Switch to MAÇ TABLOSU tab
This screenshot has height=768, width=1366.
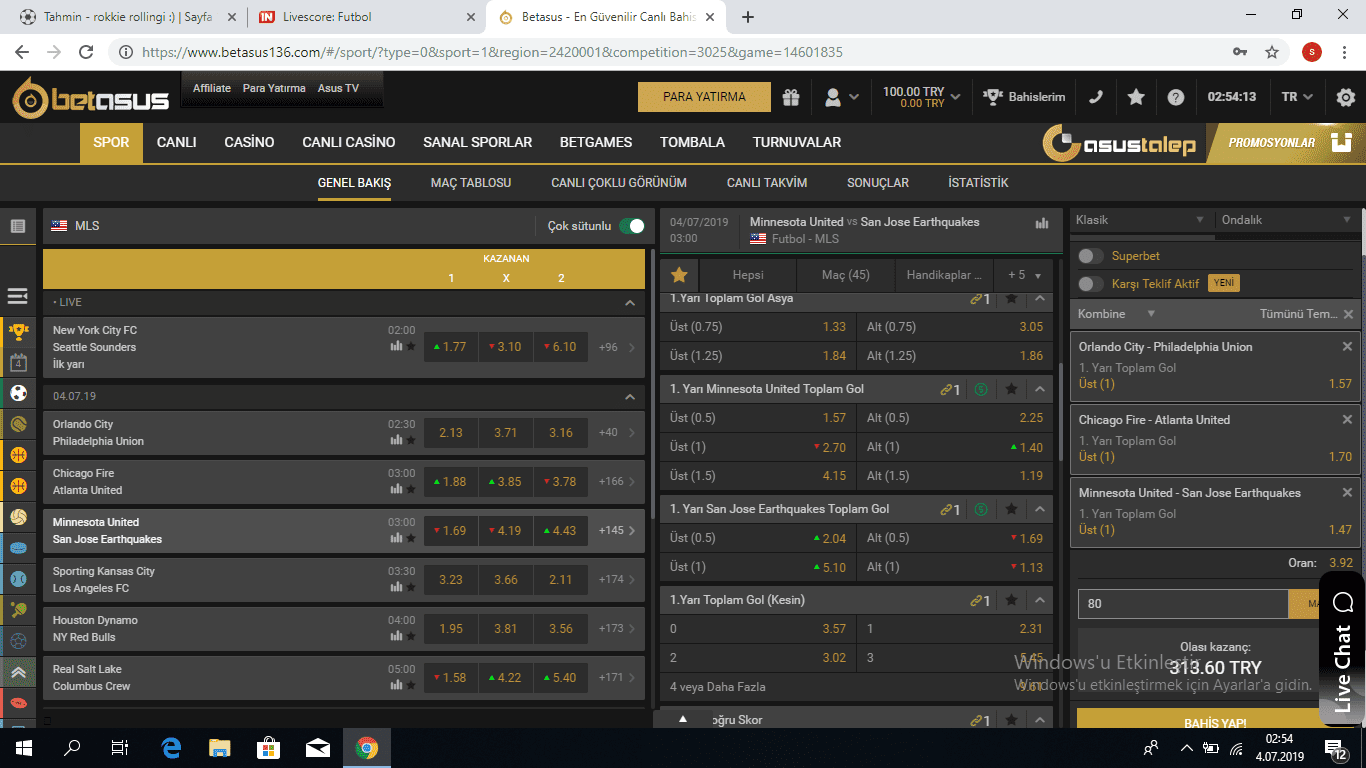pos(471,183)
